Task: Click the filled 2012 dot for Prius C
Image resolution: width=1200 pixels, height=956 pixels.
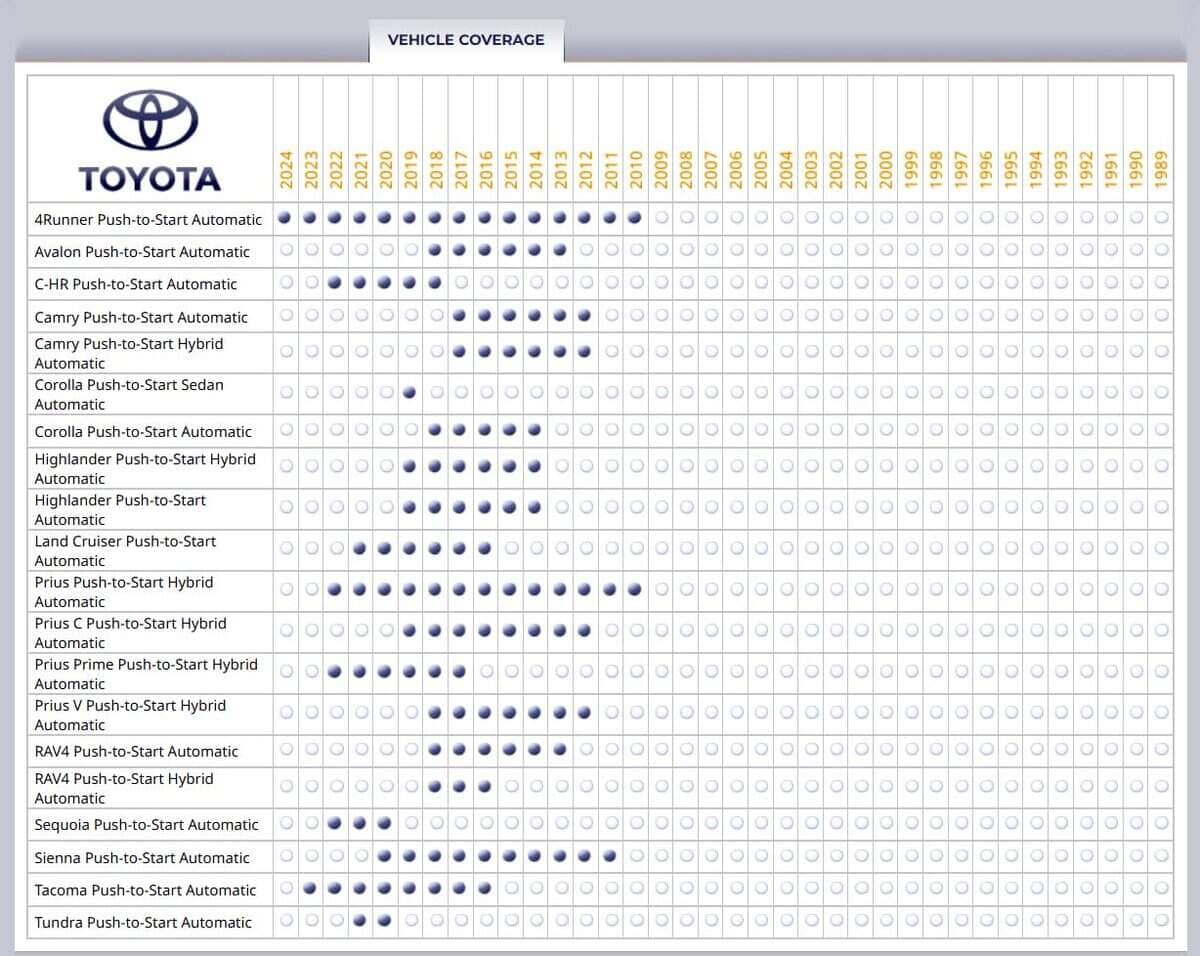Action: click(x=585, y=630)
